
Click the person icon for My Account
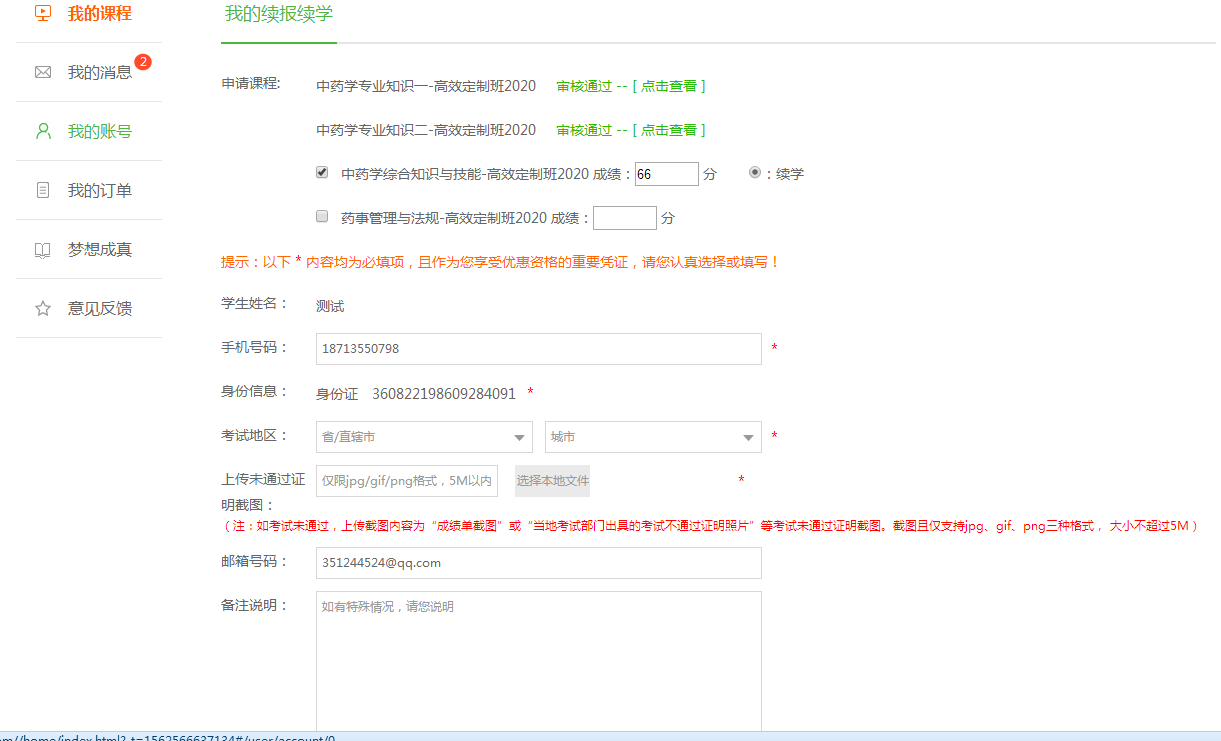pyautogui.click(x=42, y=131)
